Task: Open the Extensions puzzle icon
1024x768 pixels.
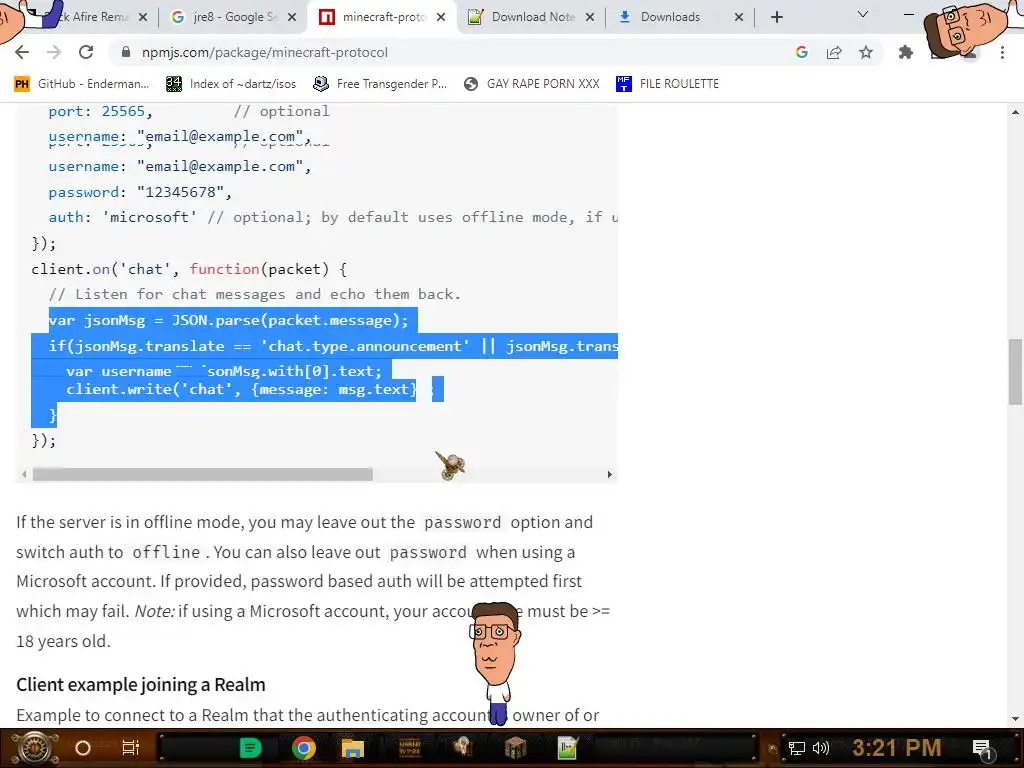Action: pos(905,52)
